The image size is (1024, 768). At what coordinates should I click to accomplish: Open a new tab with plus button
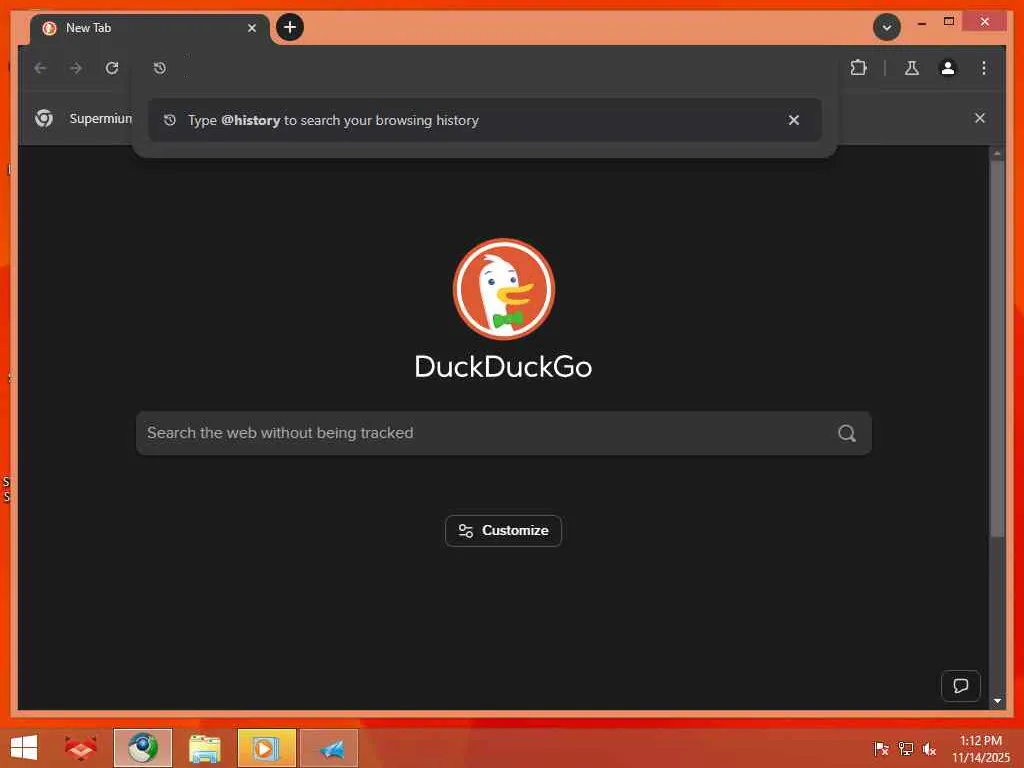[290, 27]
